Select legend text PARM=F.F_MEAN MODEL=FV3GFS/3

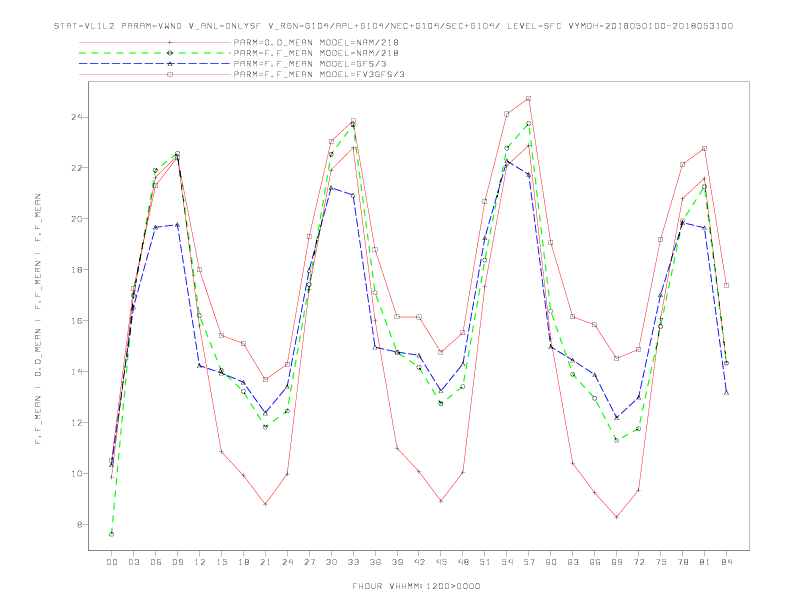(319, 74)
